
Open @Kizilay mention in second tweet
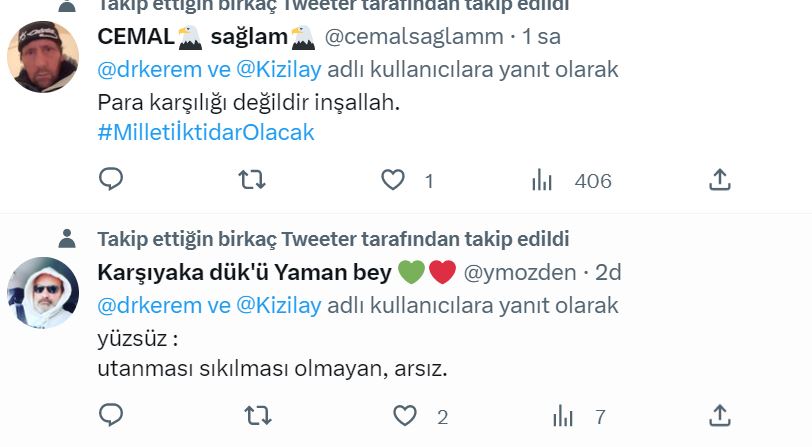click(279, 306)
